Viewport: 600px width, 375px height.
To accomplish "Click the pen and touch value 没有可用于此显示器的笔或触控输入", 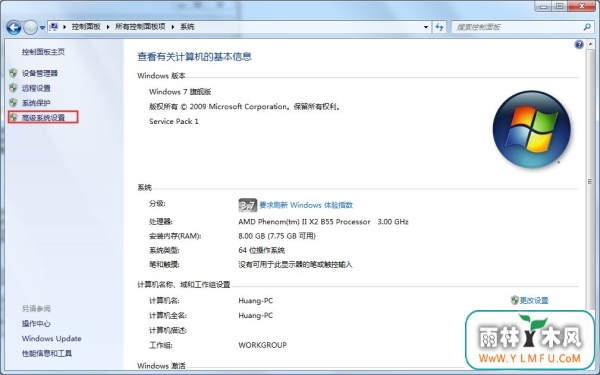I will point(295,264).
